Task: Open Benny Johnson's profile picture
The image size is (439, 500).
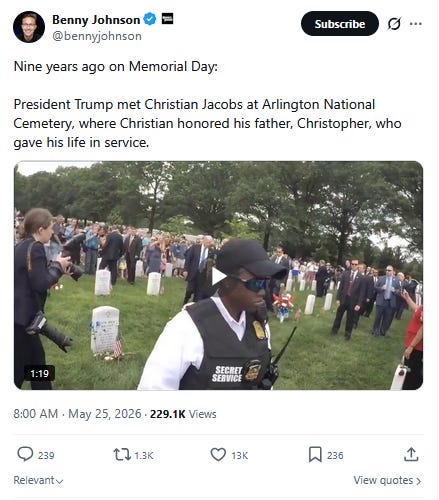Action: [29, 27]
